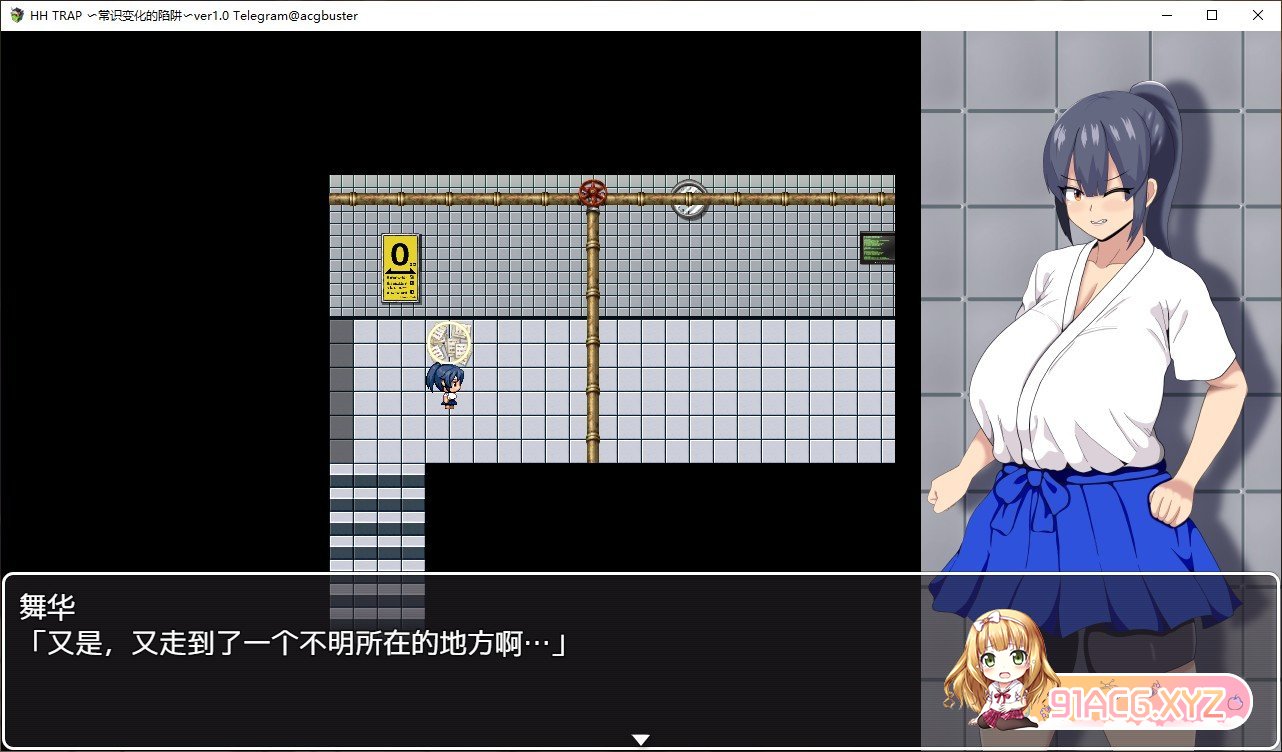Click the green terminal monitor on the wall
Viewport: 1282px width, 752px height.
(877, 248)
